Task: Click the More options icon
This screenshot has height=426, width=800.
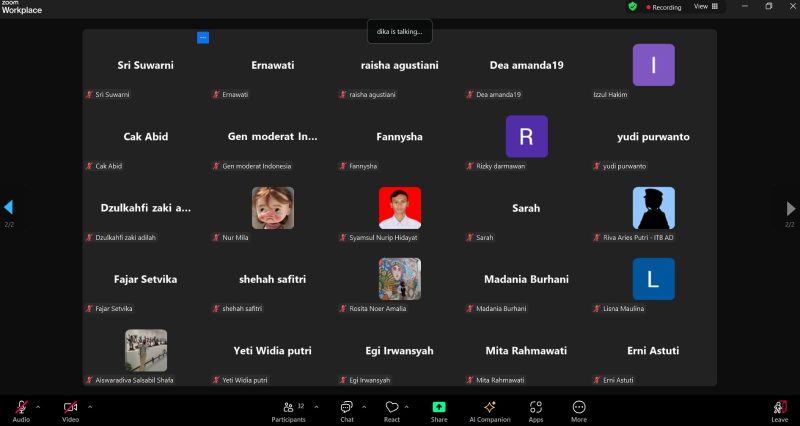Action: tap(579, 408)
